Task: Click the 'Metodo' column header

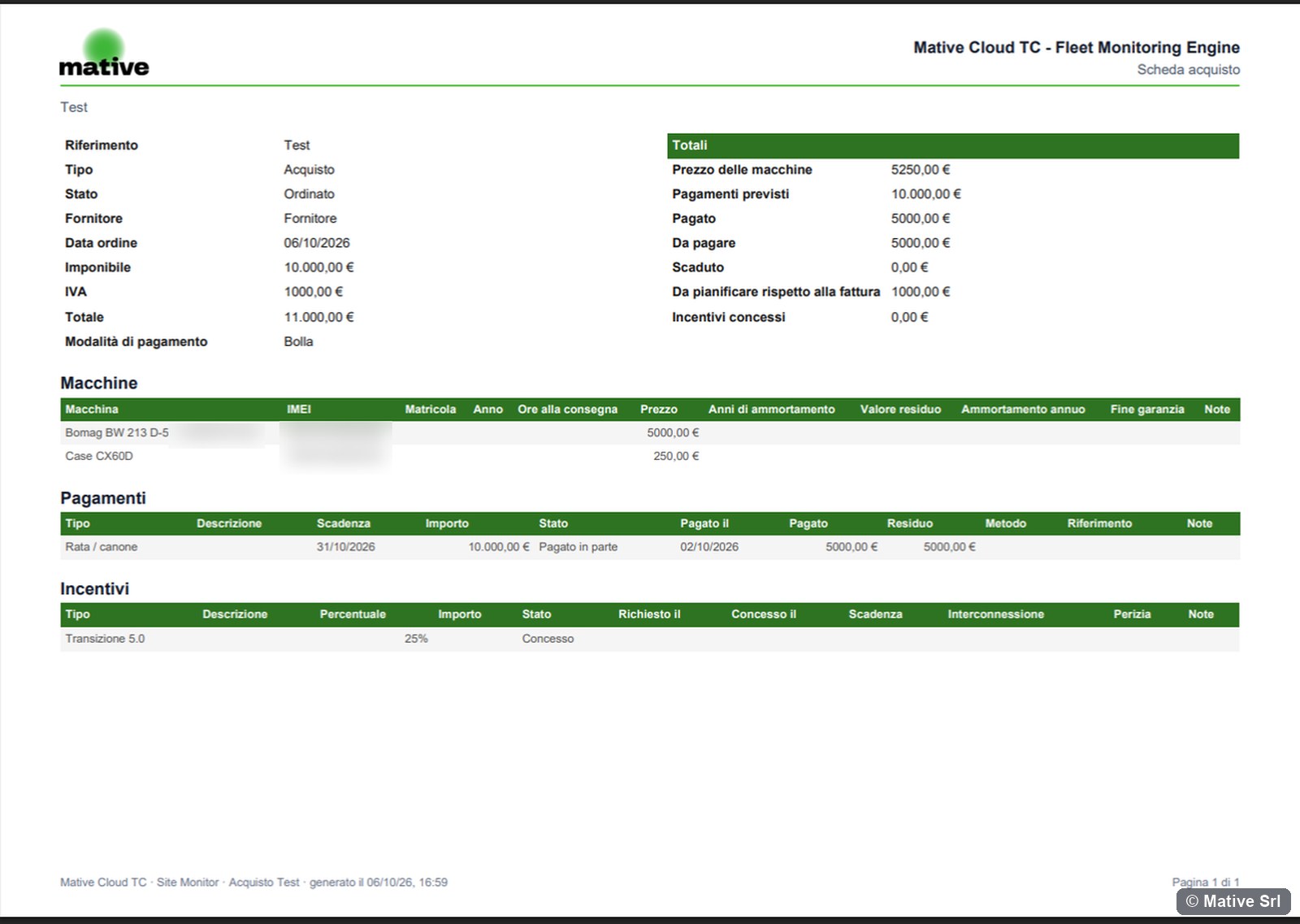Action: 1006,524
